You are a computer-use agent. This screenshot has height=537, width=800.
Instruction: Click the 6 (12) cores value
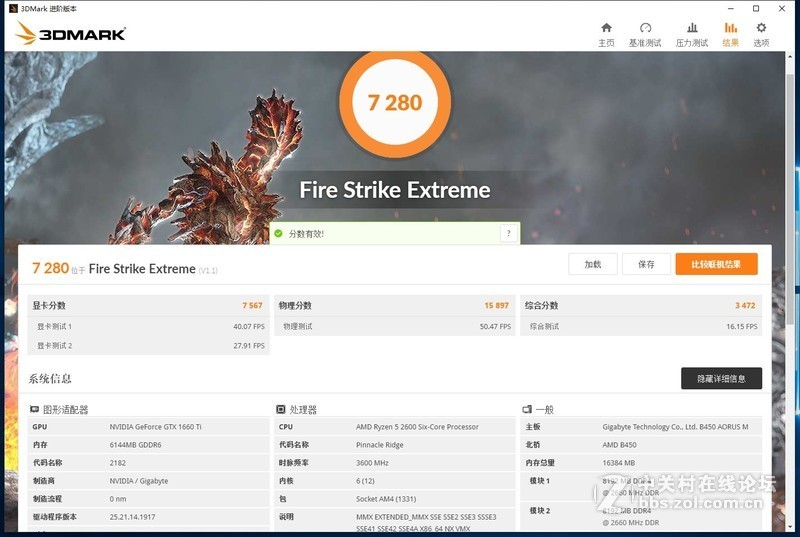pyautogui.click(x=365, y=481)
